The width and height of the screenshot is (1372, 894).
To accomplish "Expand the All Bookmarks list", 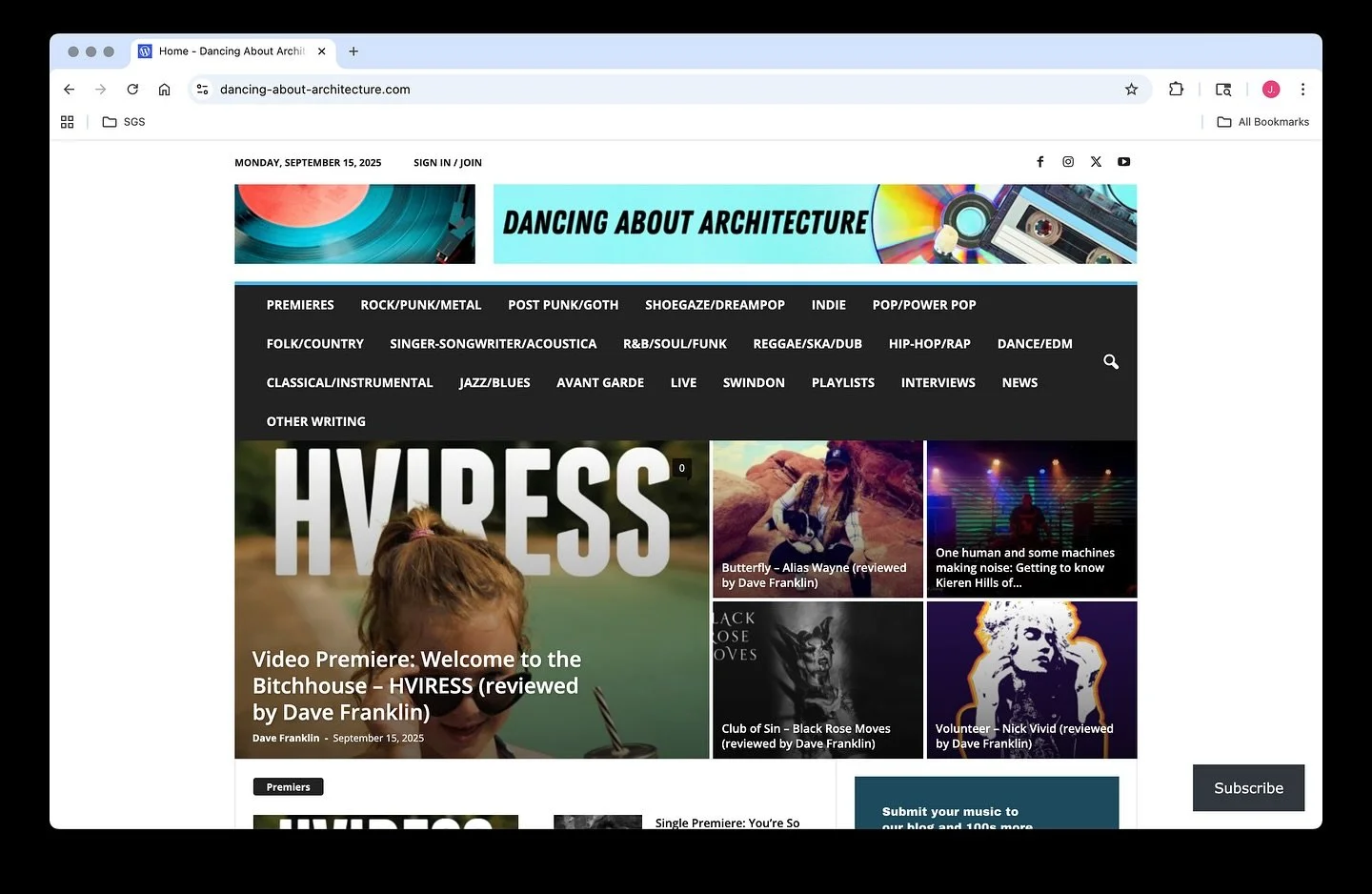I will [1262, 121].
